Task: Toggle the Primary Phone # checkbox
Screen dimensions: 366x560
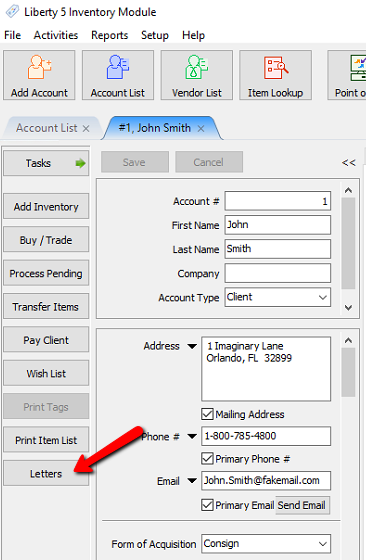Action: [x=207, y=459]
